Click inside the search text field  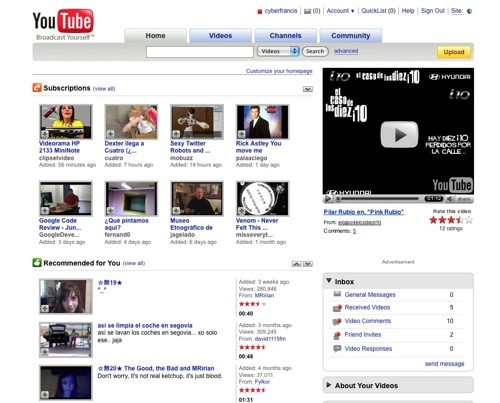click(x=200, y=52)
